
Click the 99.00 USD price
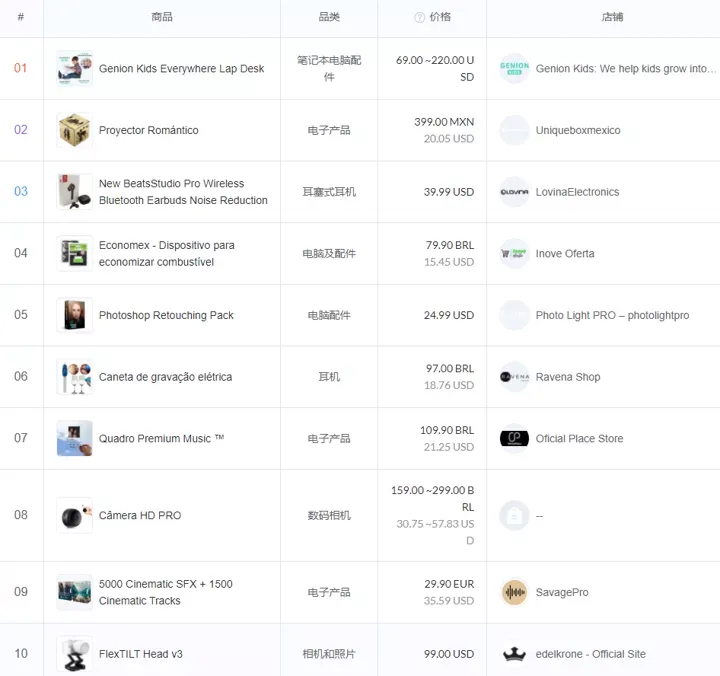449,654
